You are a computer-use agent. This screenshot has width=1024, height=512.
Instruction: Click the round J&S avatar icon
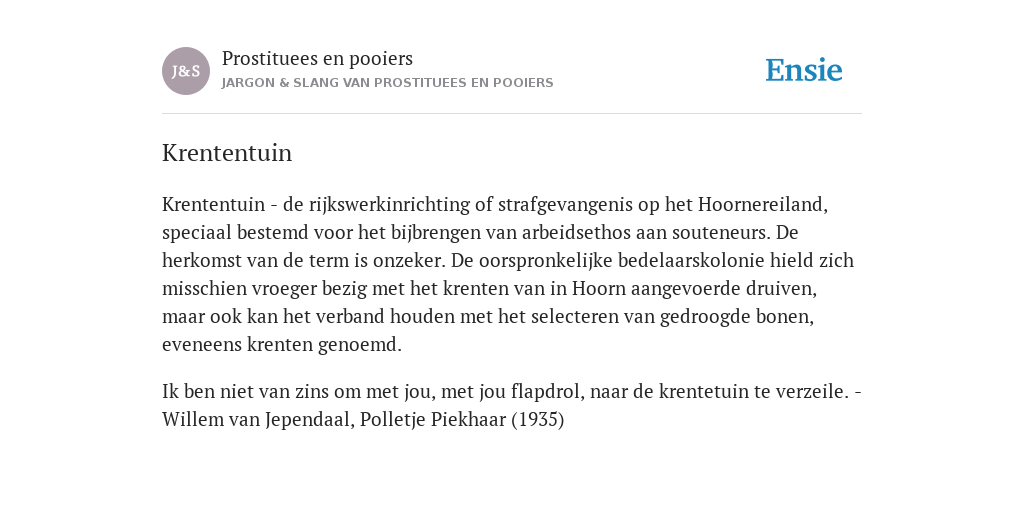[186, 71]
